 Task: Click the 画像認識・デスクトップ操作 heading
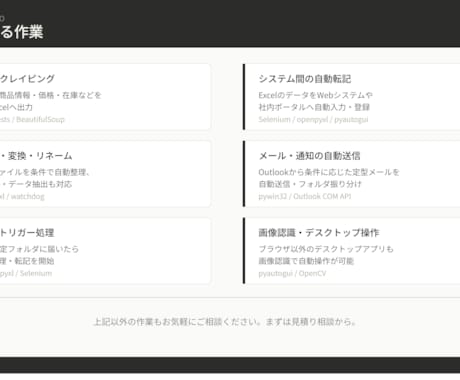tap(319, 233)
